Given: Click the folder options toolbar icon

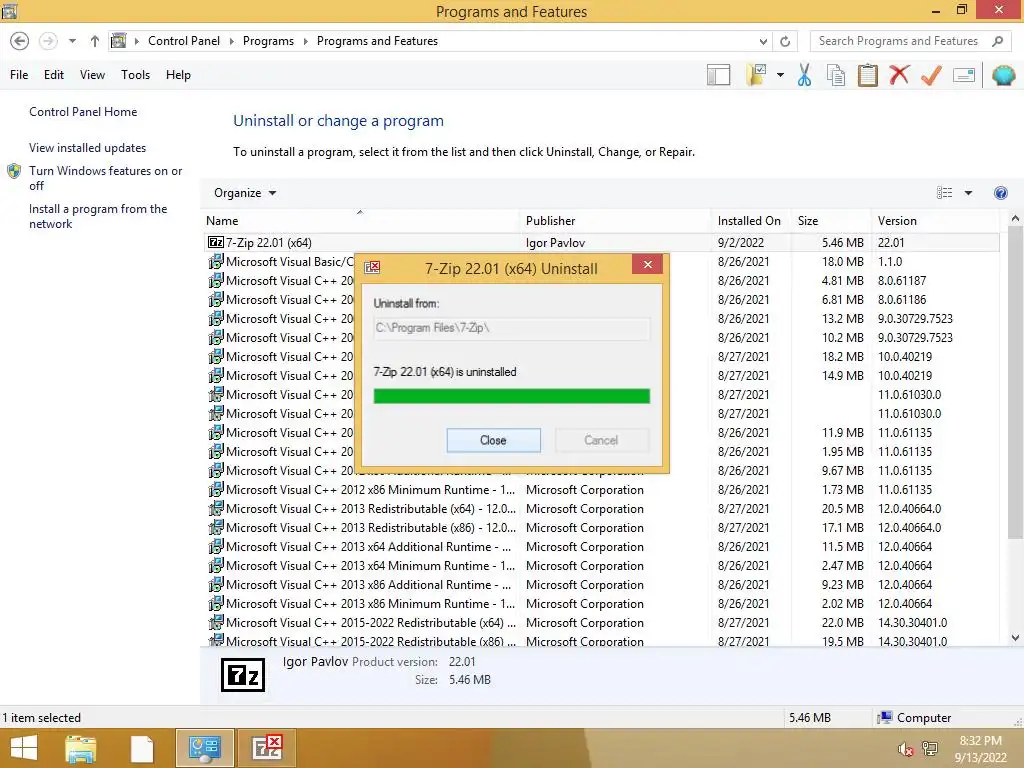Looking at the screenshot, I should pos(756,75).
